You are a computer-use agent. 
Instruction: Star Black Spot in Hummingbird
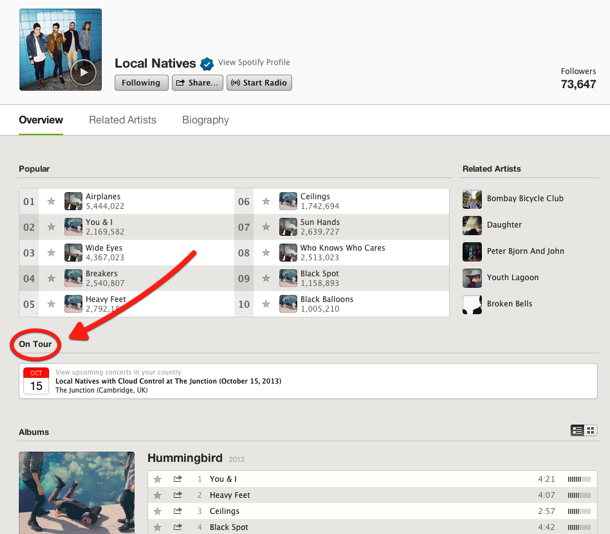[x=157, y=527]
